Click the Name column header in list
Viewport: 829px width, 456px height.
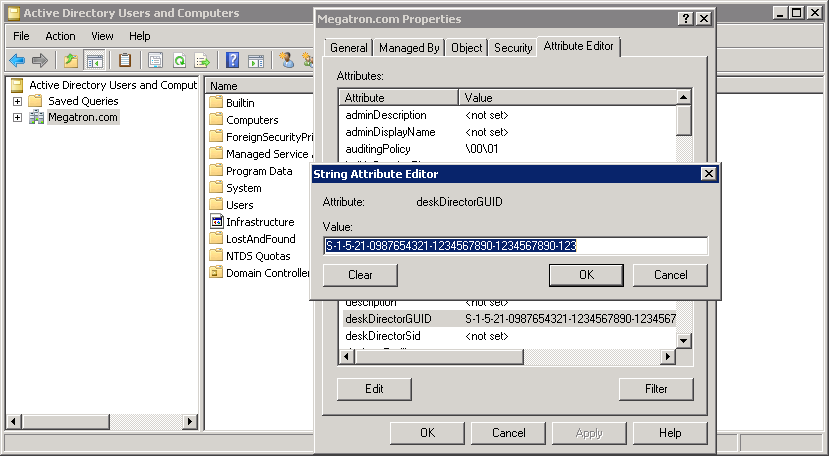[x=260, y=86]
